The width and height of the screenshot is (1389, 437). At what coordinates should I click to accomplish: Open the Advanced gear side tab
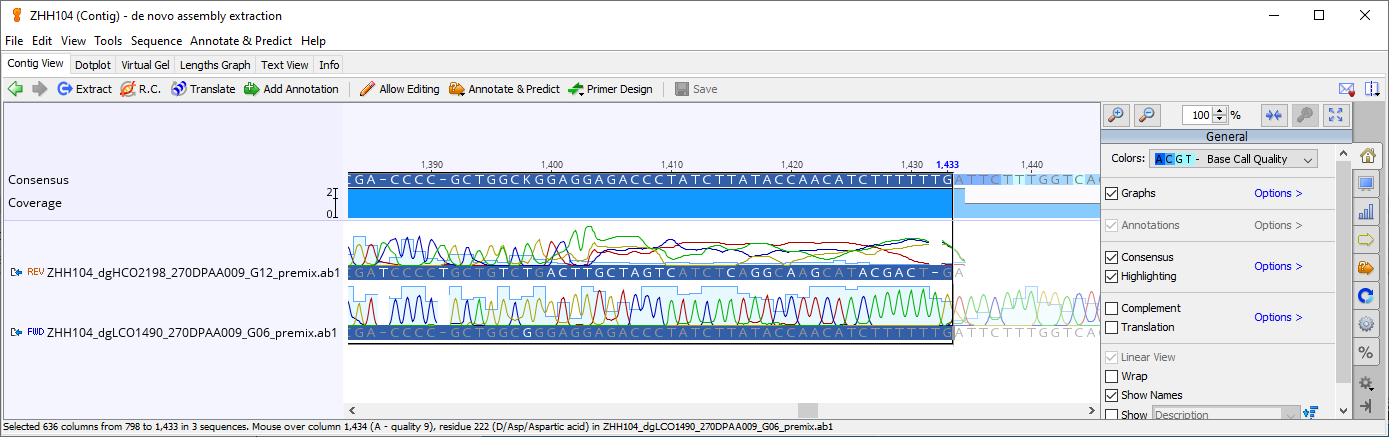click(1366, 324)
